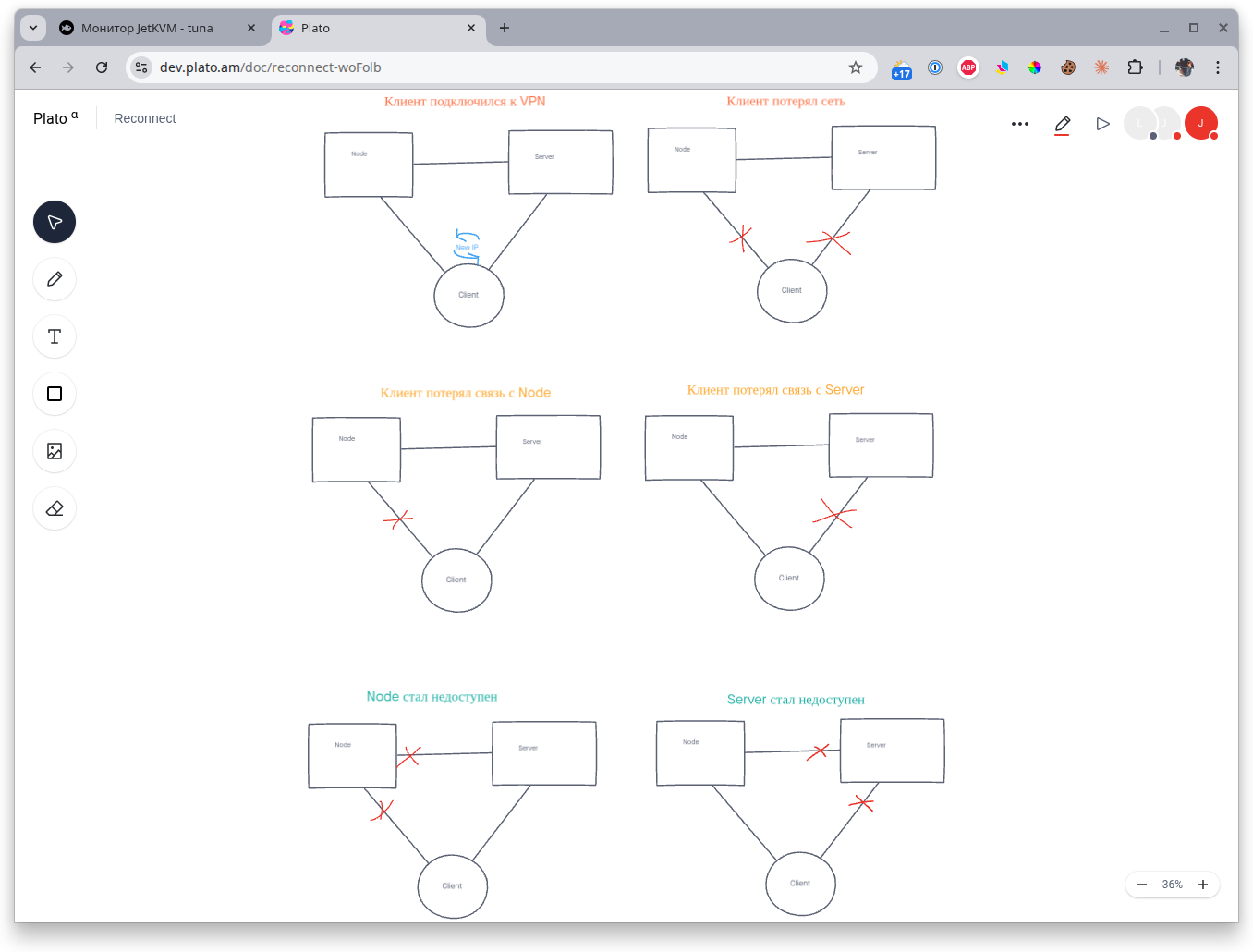Expand the browser tab search dropdown
This screenshot has width=1253, height=952.
point(33,28)
